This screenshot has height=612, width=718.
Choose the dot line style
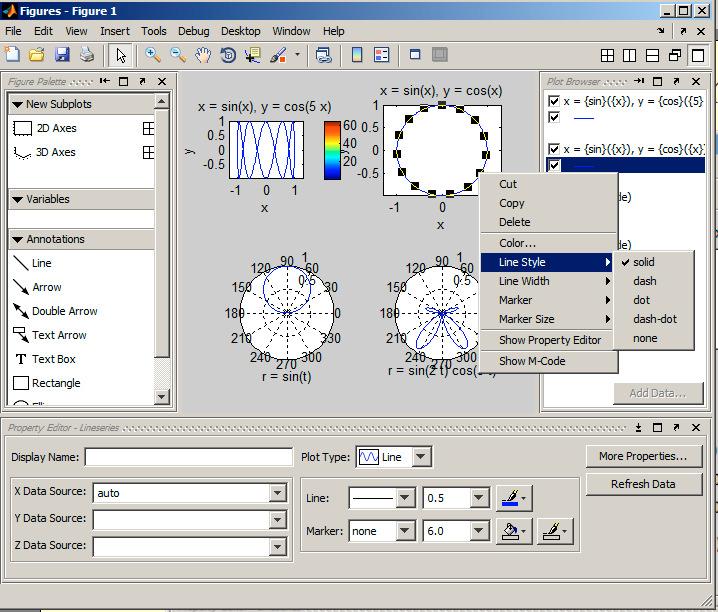(653, 300)
